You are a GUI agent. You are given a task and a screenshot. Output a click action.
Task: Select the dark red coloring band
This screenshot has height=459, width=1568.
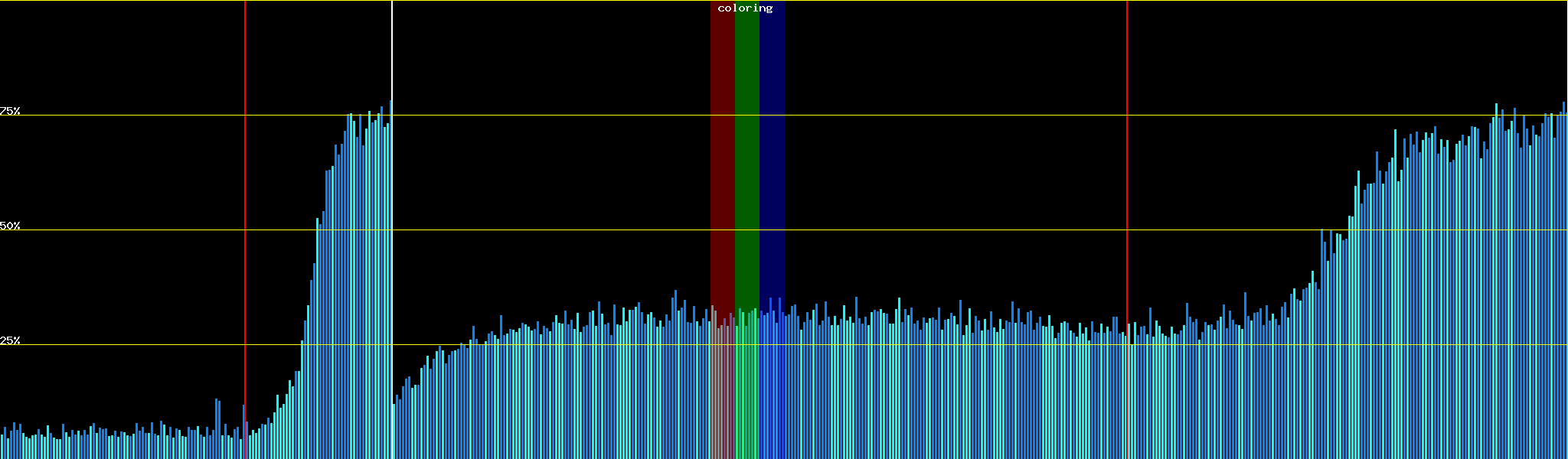tap(722, 153)
